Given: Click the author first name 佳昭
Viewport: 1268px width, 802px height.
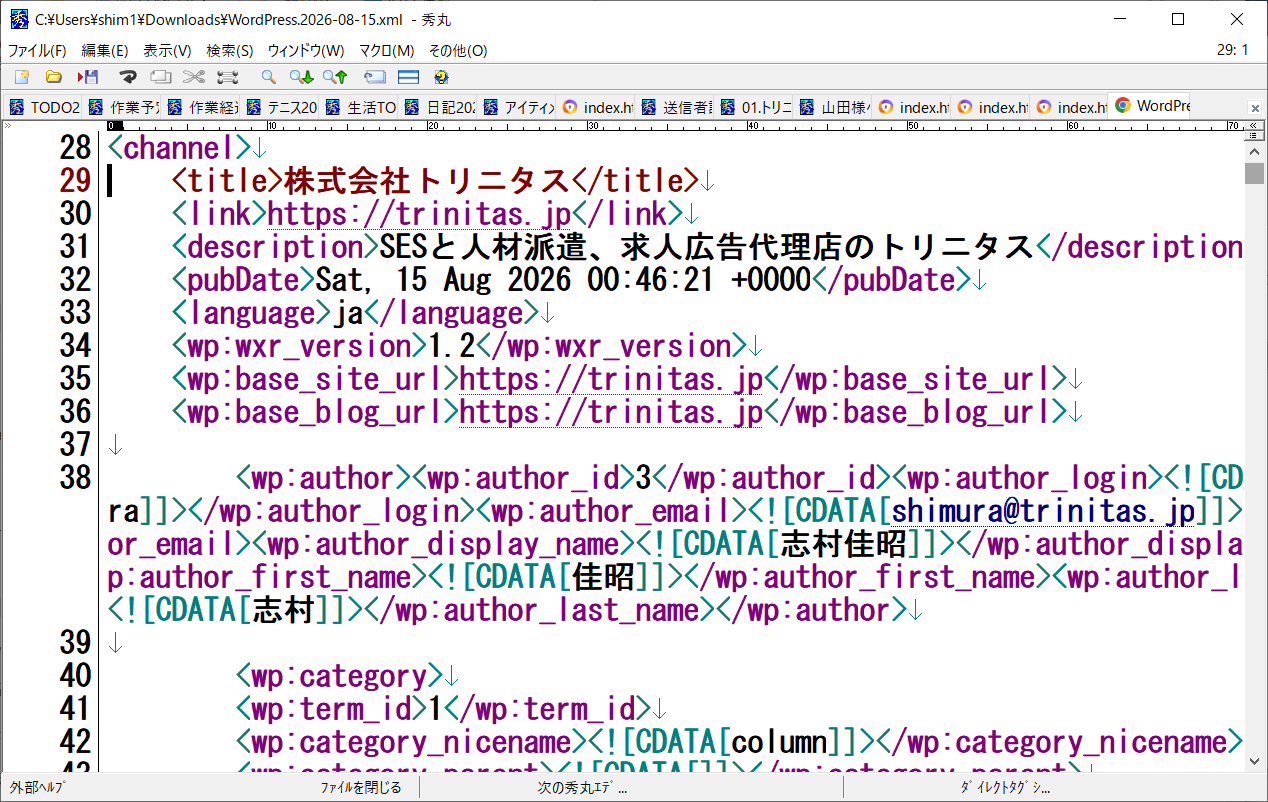Looking at the screenshot, I should pos(603,576).
